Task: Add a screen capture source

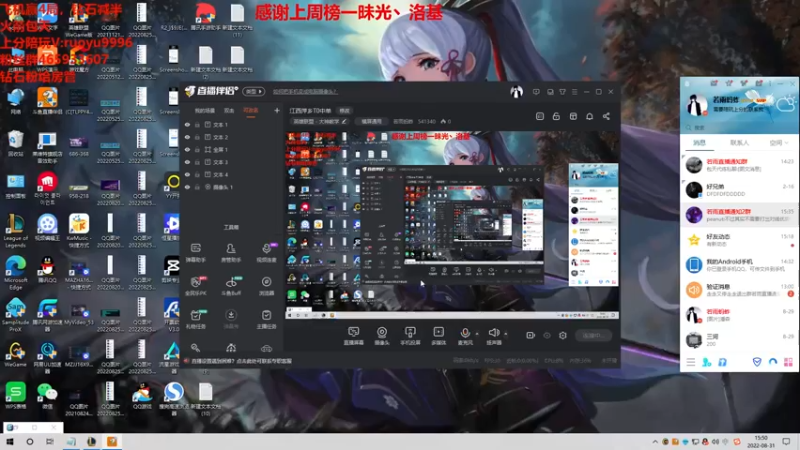Action: click(353, 336)
